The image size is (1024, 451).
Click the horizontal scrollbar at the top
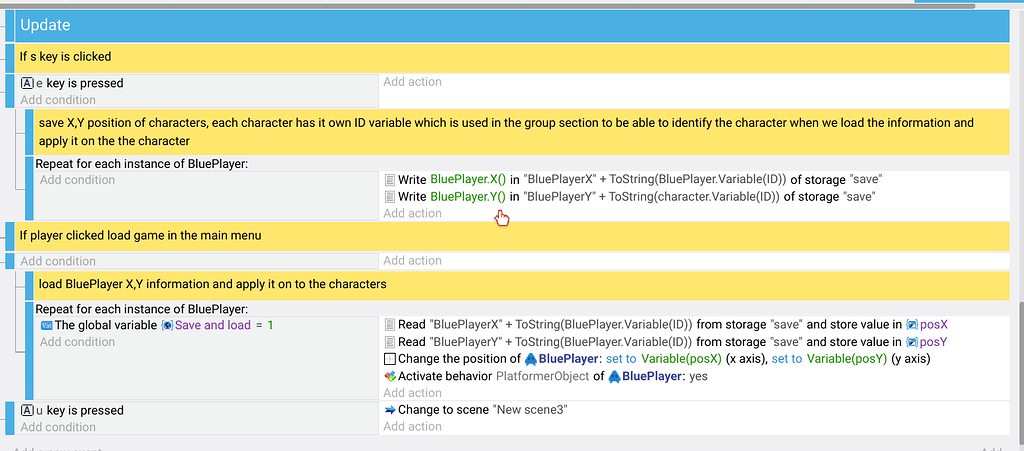point(487,7)
